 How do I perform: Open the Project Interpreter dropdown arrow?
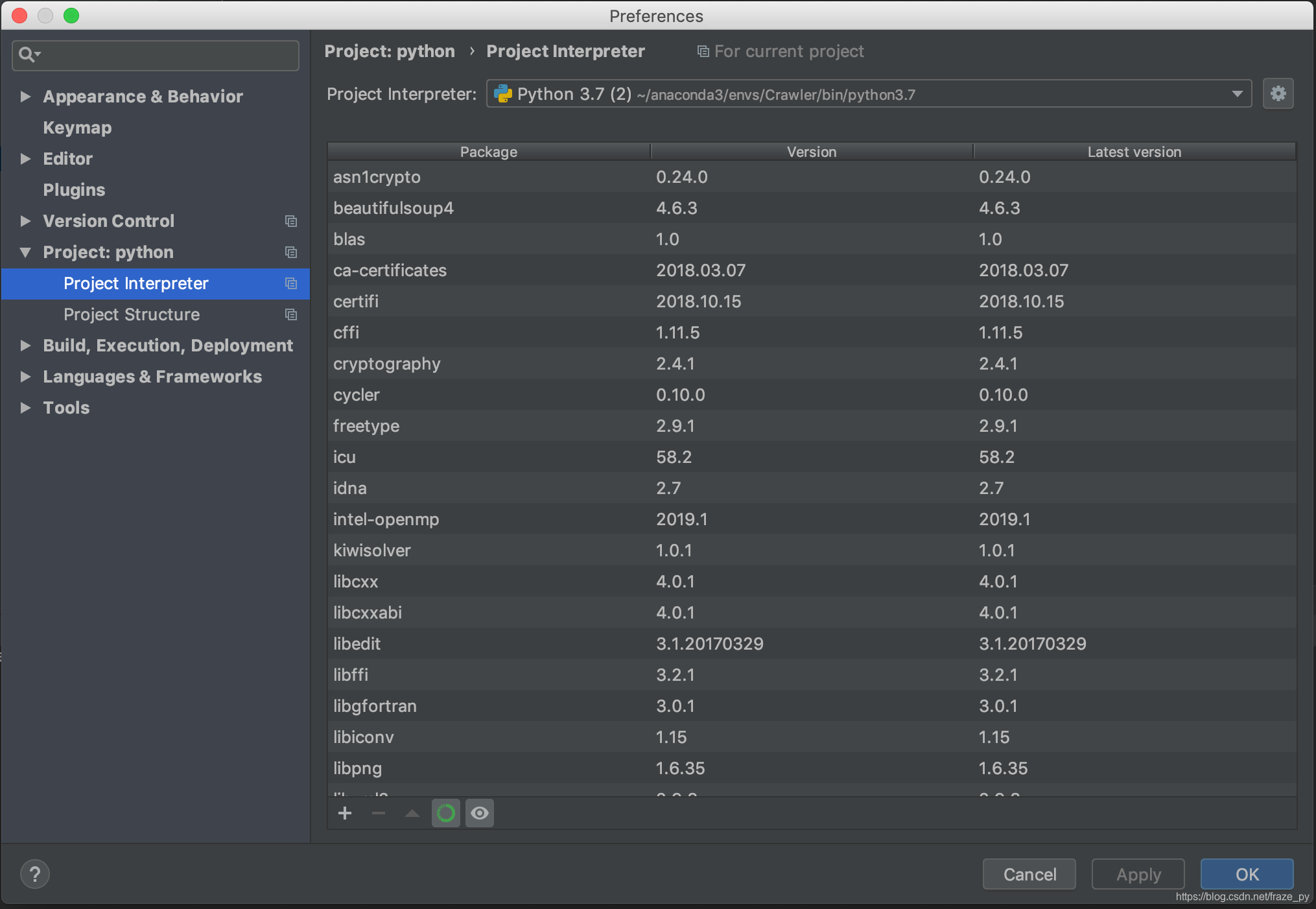1237,94
